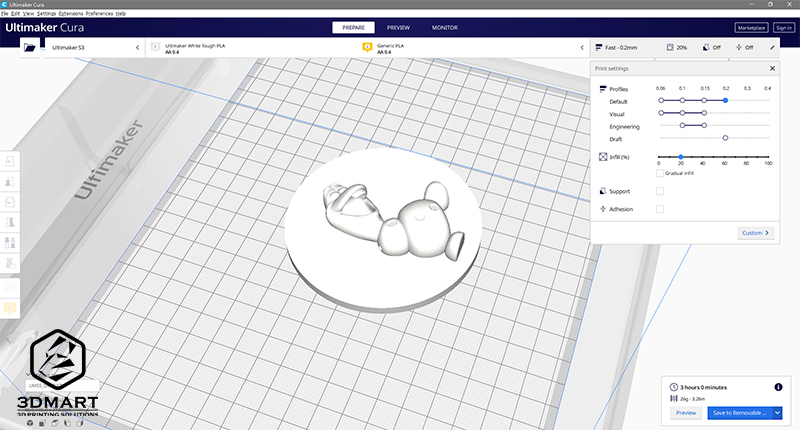This screenshot has width=800, height=430.
Task: Collapse the material configuration panel chevron
Action: 581,47
